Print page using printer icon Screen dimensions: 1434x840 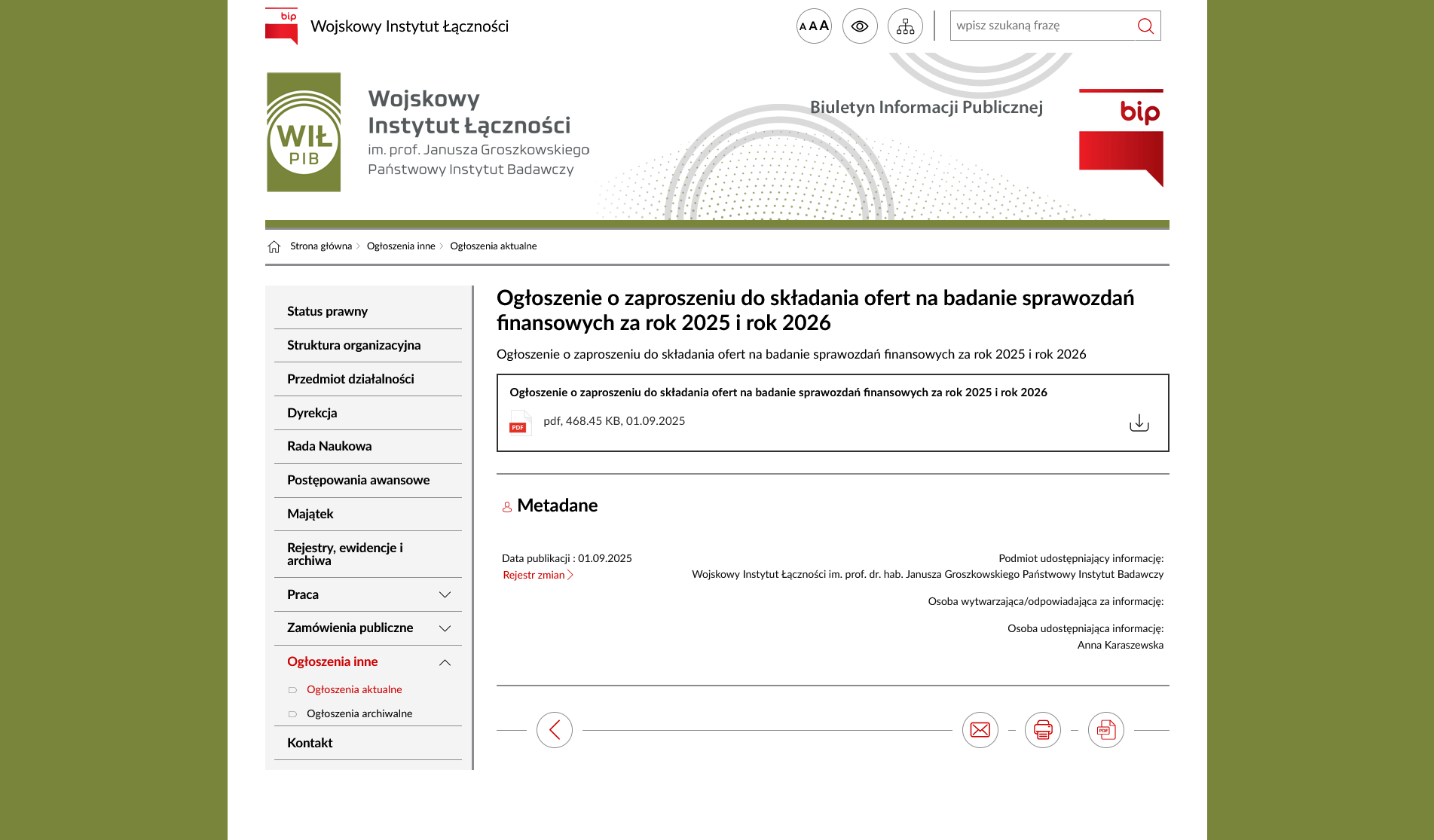pyautogui.click(x=1043, y=730)
